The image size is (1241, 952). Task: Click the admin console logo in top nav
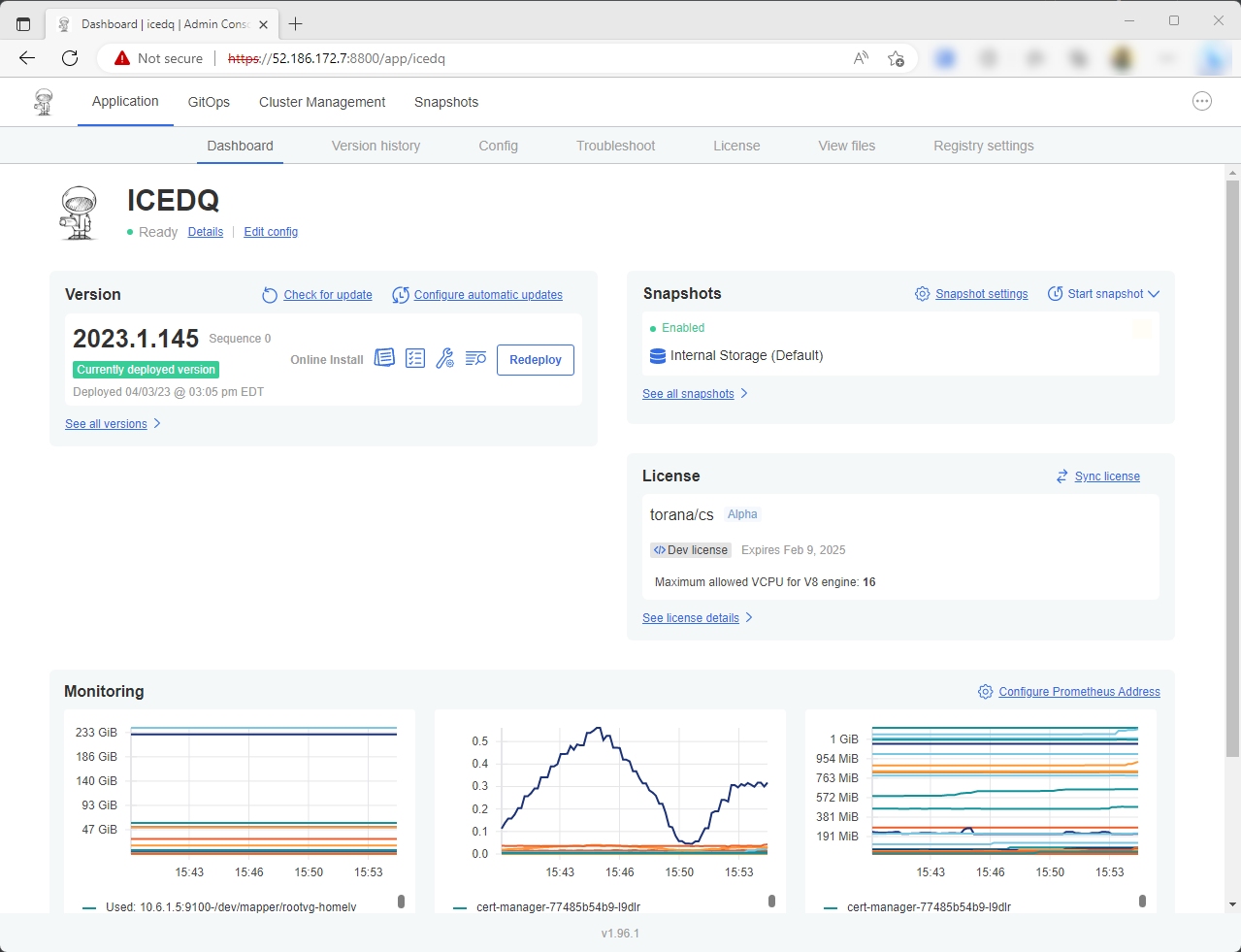pyautogui.click(x=44, y=102)
